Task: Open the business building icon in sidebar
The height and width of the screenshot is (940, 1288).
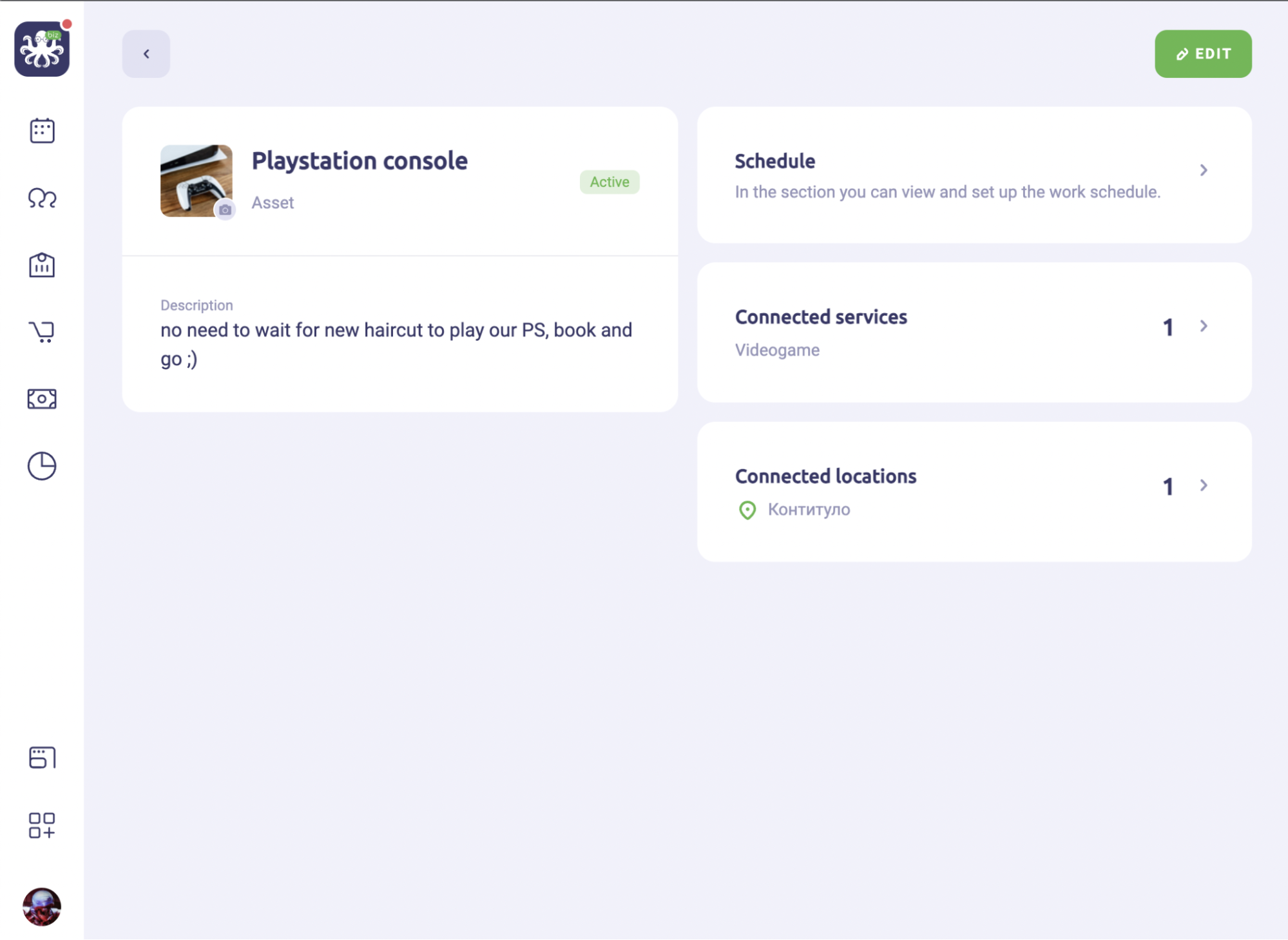Action: point(42,265)
